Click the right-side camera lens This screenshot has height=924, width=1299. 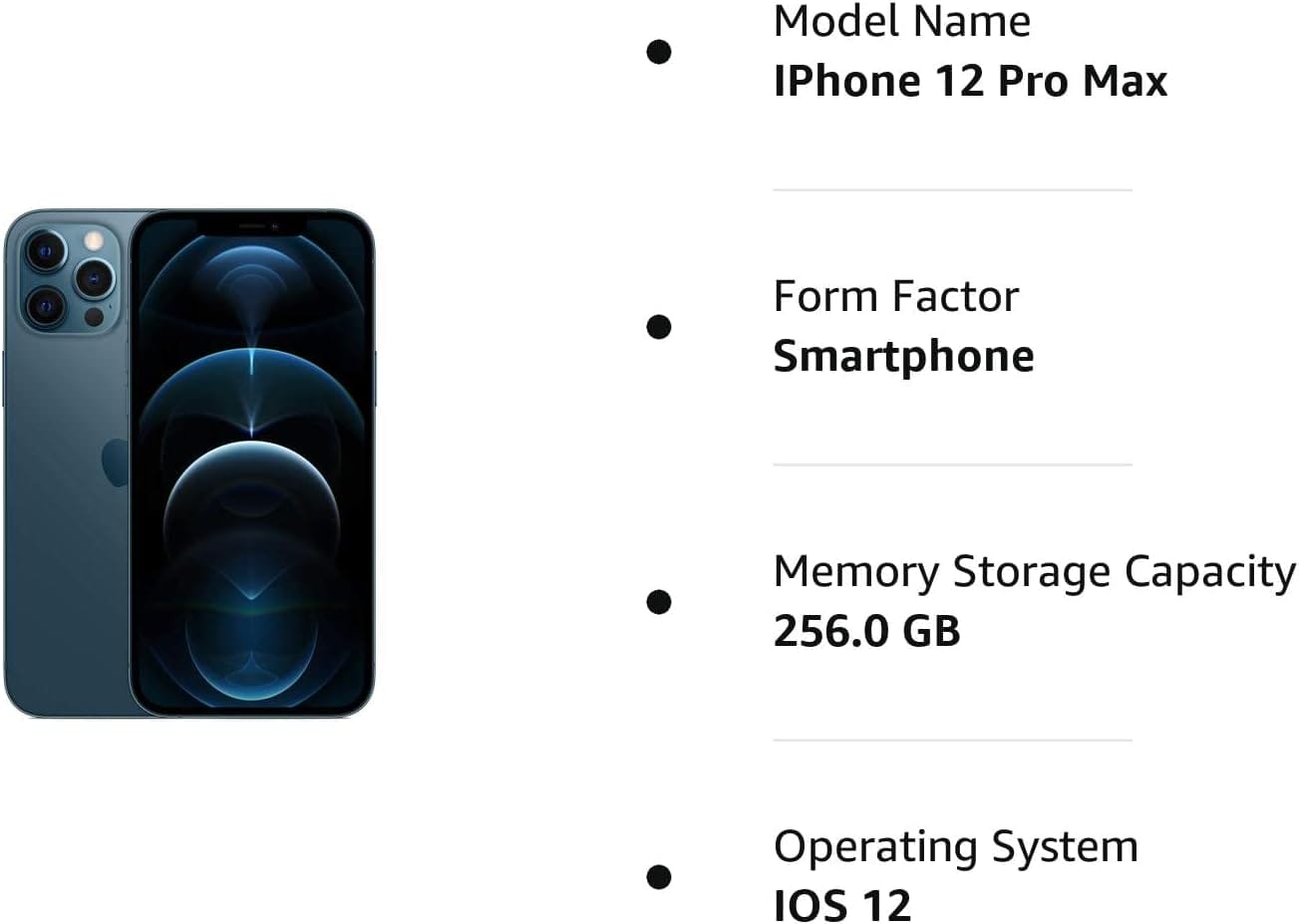pos(96,278)
